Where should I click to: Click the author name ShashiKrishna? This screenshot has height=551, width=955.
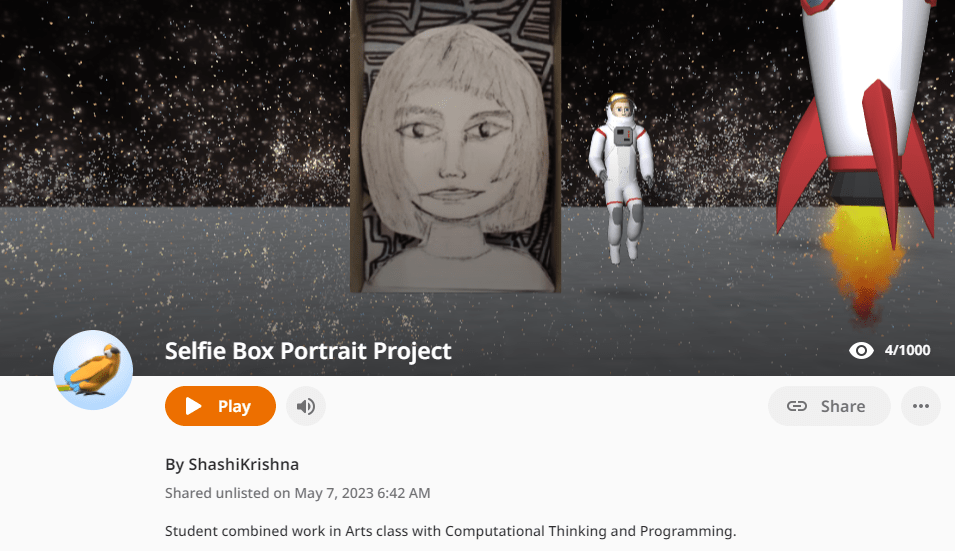coord(244,465)
